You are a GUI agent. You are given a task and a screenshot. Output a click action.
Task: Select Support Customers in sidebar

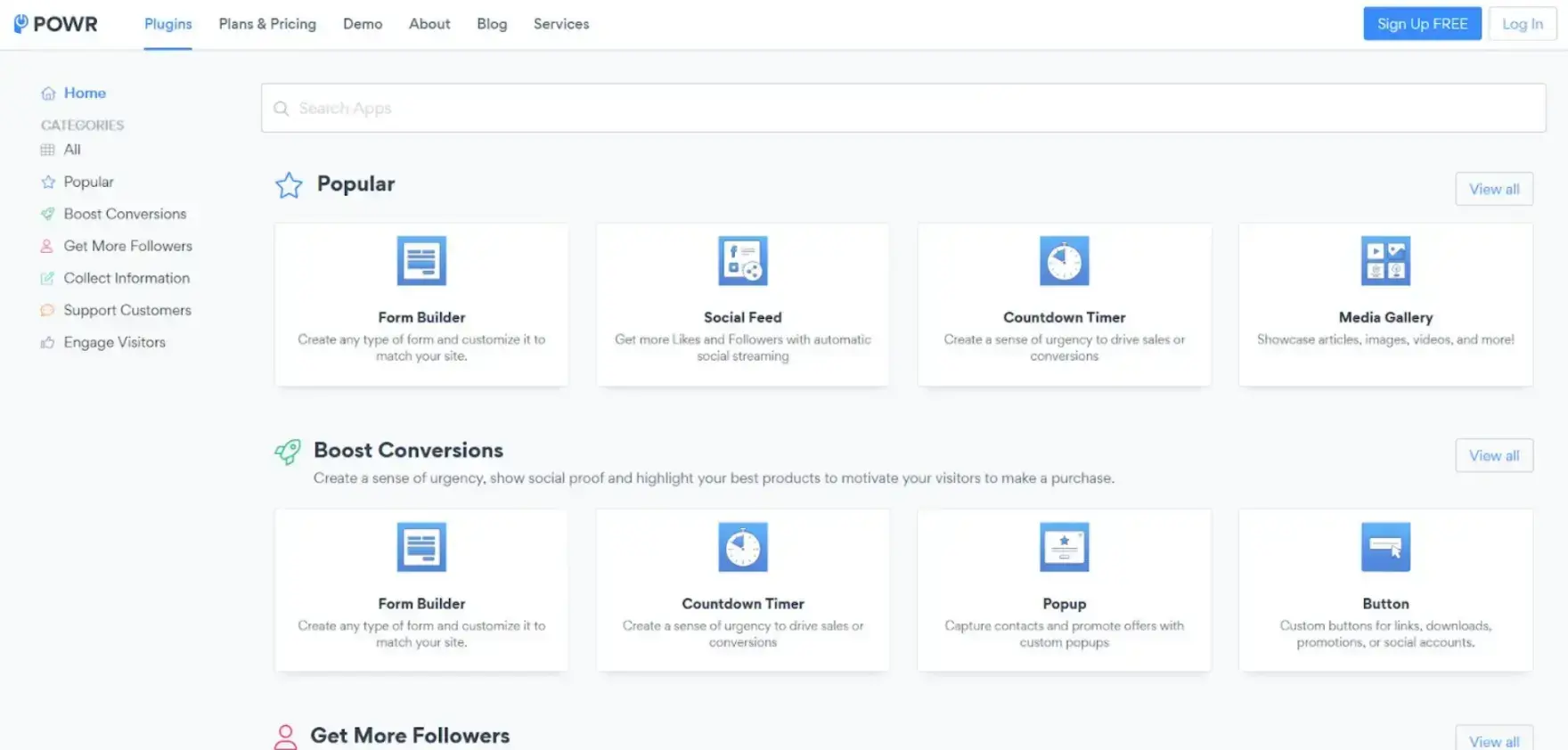127,310
